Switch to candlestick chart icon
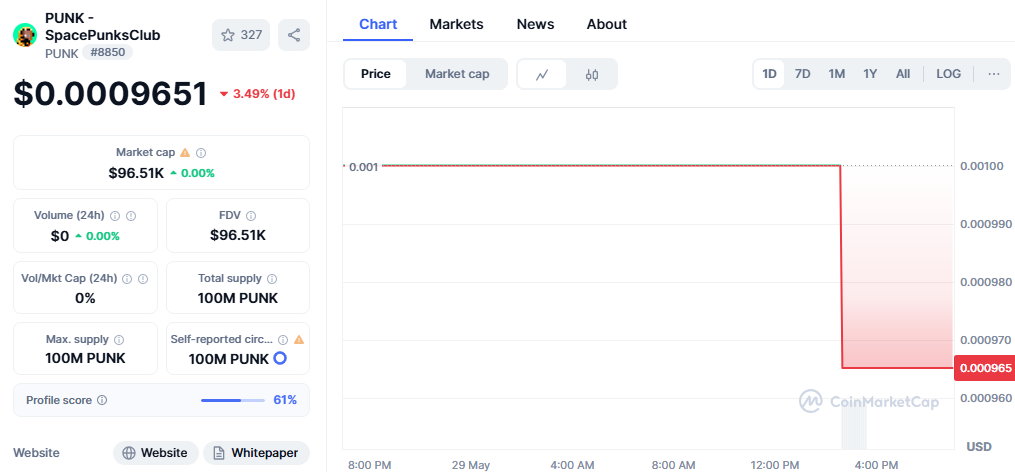1015x472 pixels. 592,74
